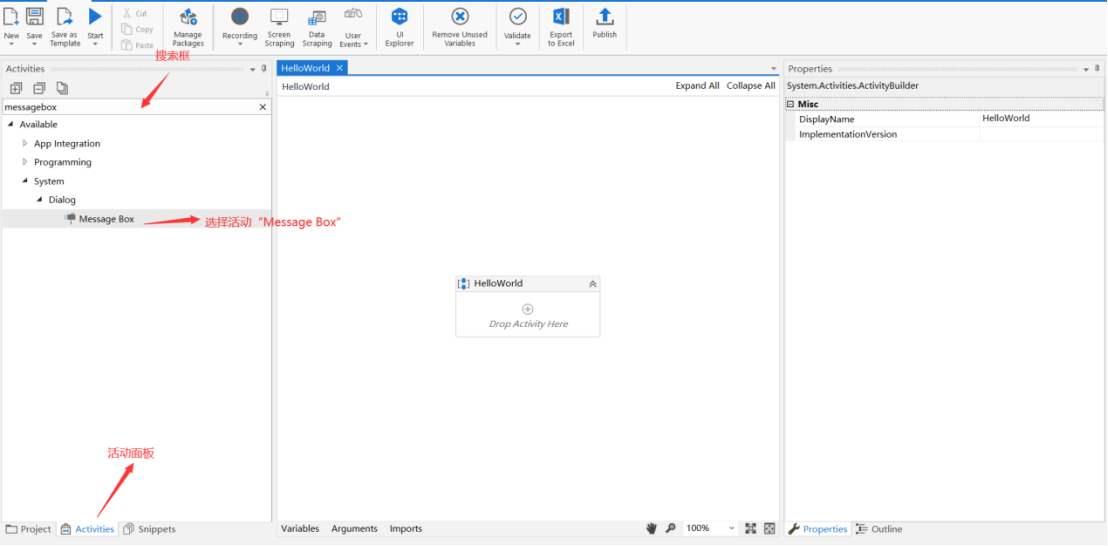
Task: Open UI Explorer
Action: (399, 28)
